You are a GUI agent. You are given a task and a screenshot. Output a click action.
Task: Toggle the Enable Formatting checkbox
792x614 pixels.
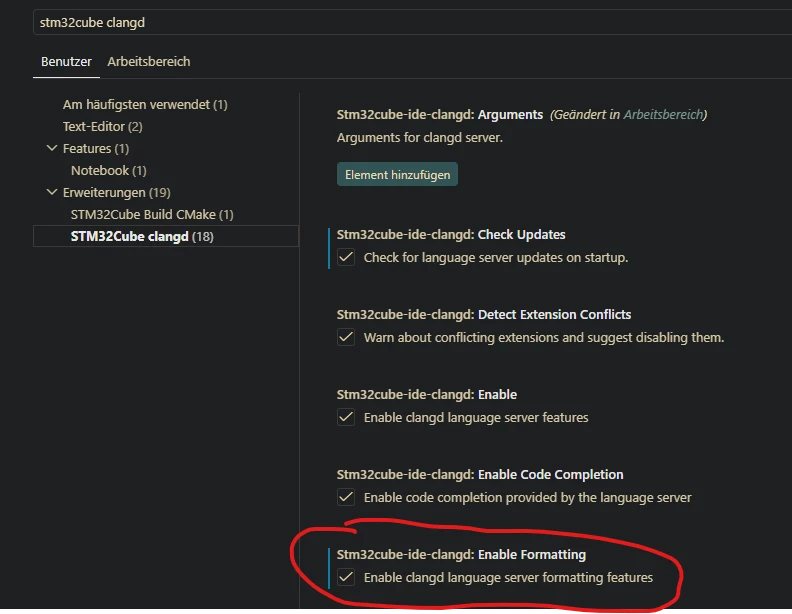(346, 577)
